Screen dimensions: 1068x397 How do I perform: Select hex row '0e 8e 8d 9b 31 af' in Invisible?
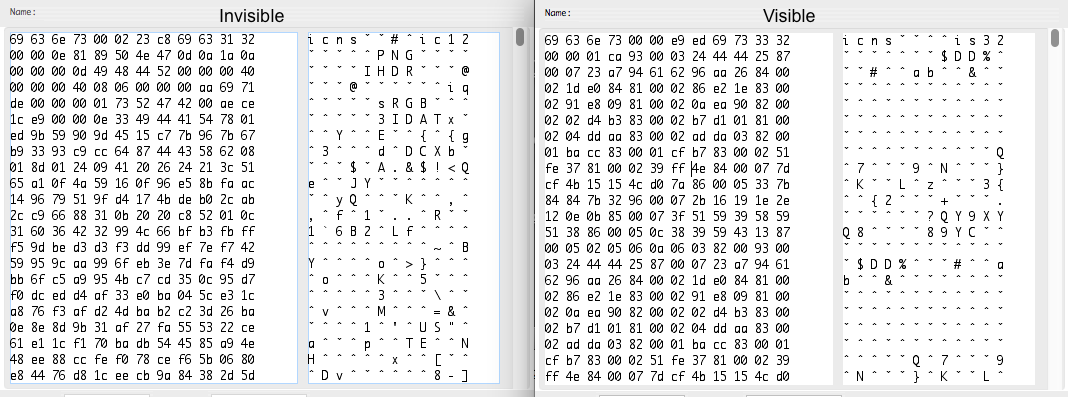pyautogui.click(x=133, y=328)
